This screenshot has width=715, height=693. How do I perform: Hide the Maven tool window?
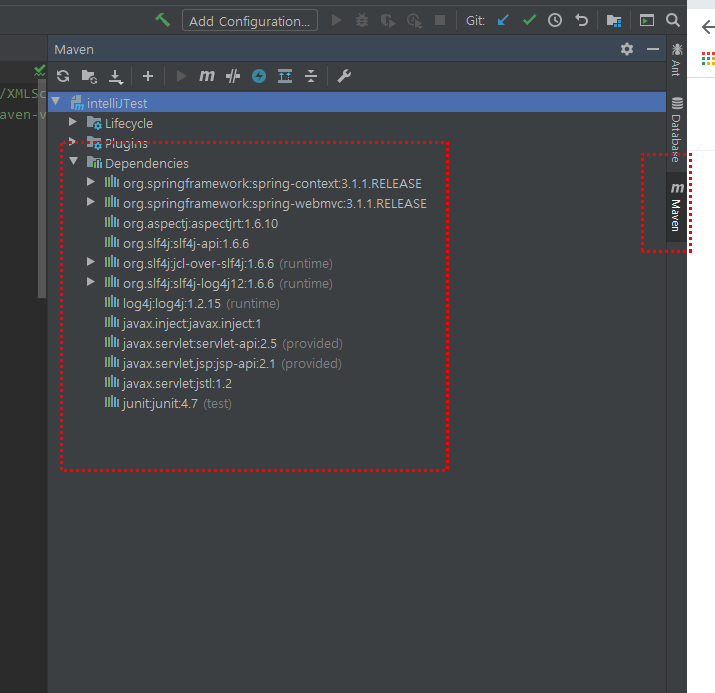point(653,49)
